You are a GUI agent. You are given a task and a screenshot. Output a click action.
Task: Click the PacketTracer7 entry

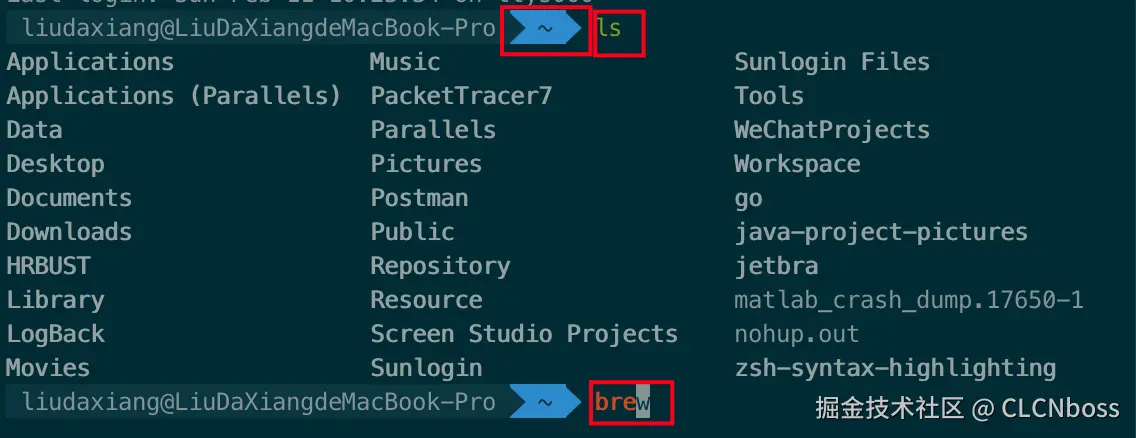[461, 96]
